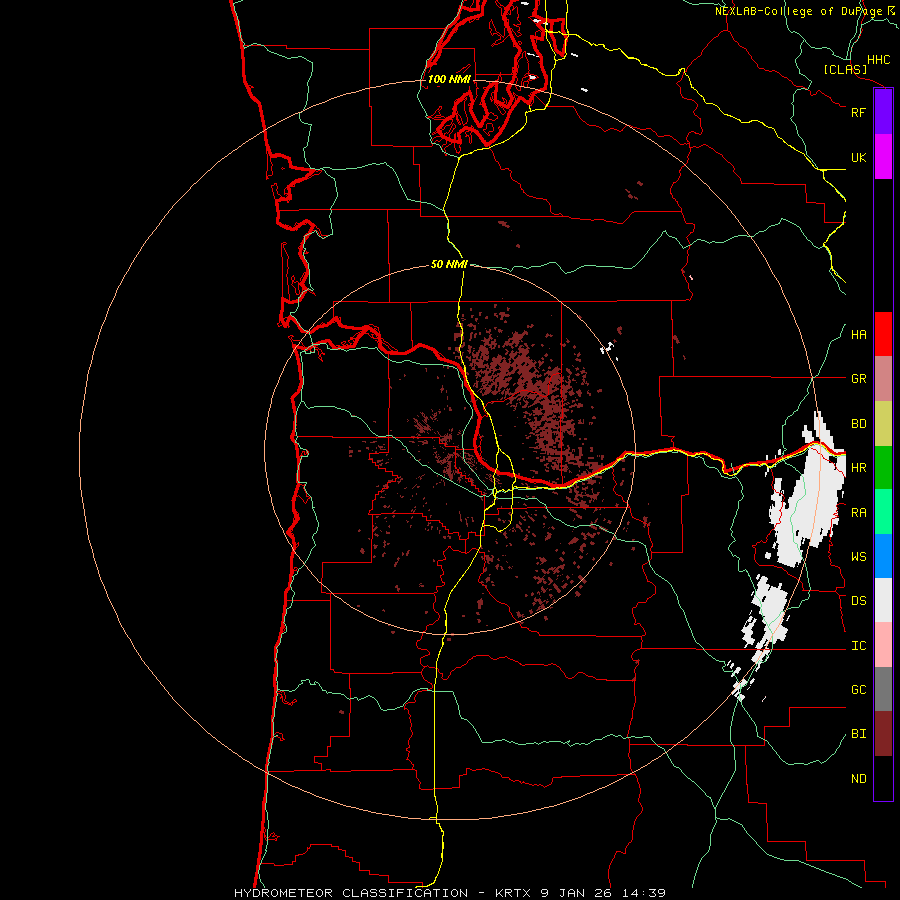Click the "RA" legend label
Screen dimensions: 900x900
pyautogui.click(x=858, y=513)
